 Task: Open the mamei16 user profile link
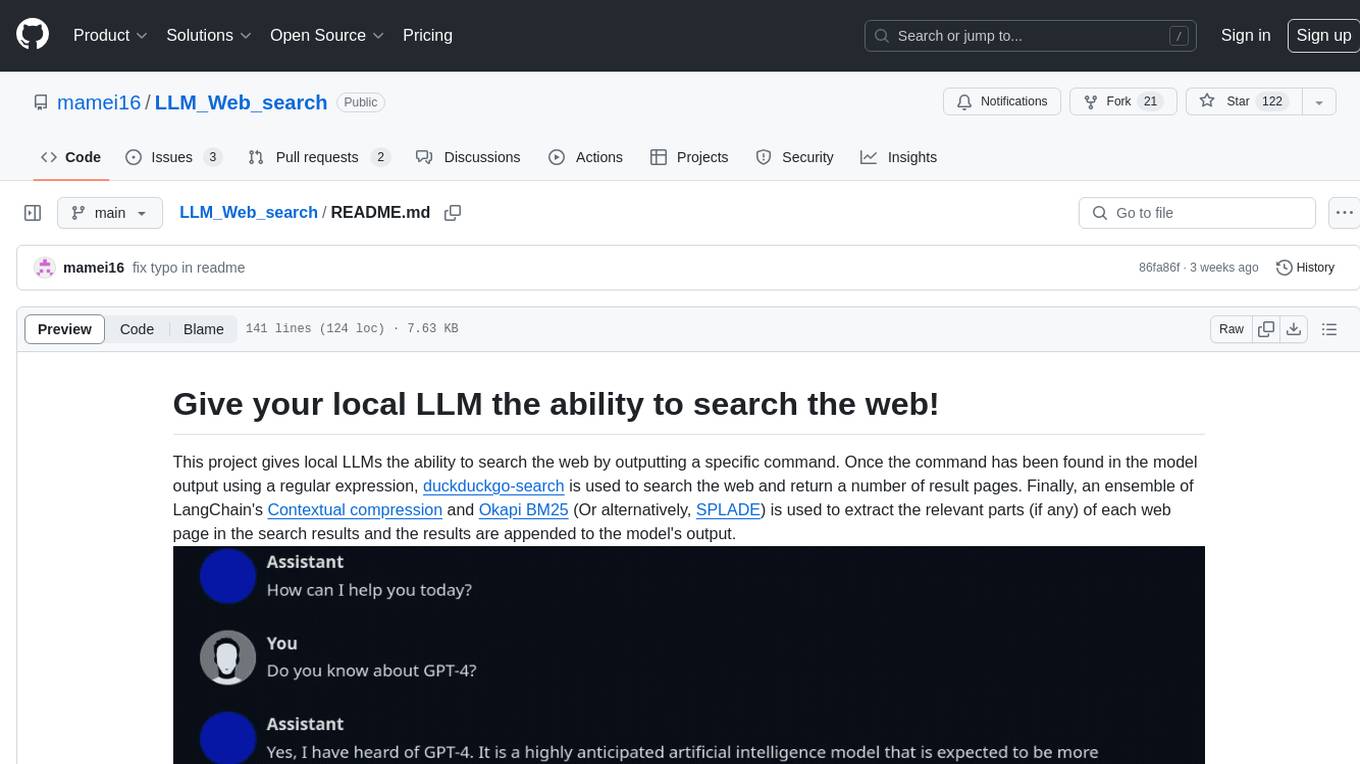pyautogui.click(x=99, y=102)
